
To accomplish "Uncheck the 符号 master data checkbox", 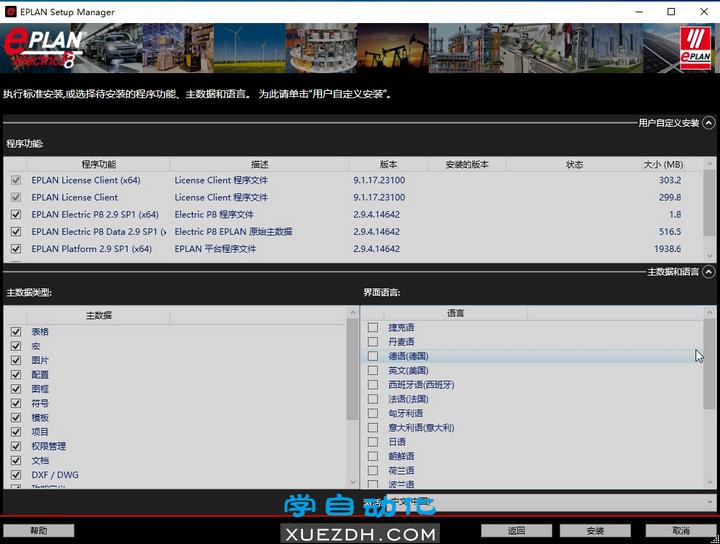I will (x=16, y=403).
